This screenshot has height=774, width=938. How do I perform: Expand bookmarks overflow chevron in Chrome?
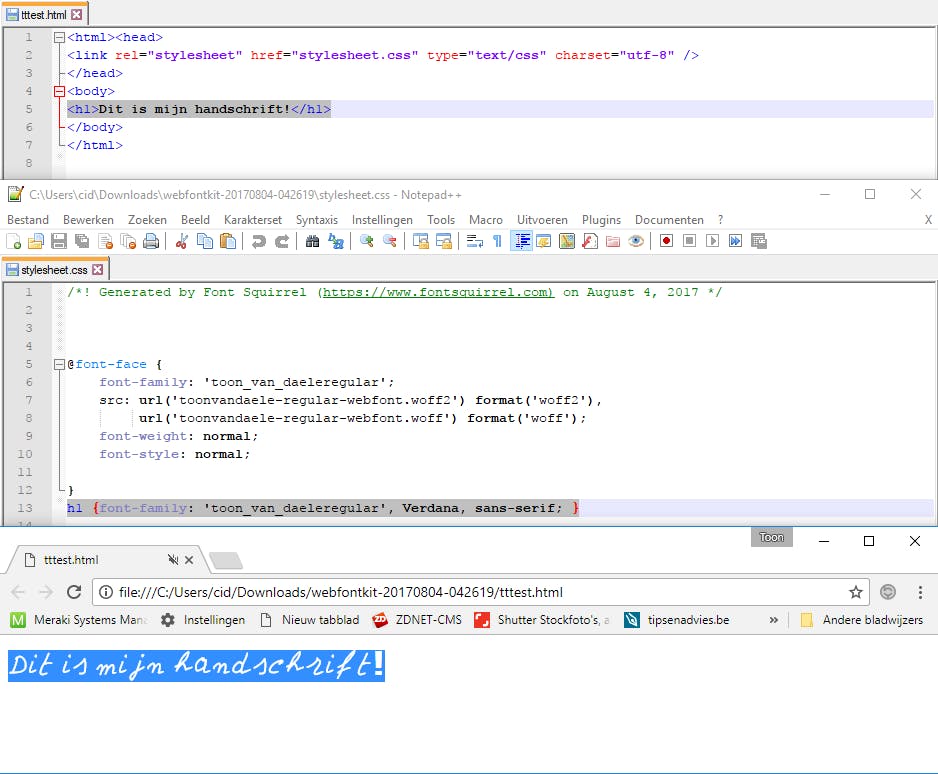click(x=773, y=620)
